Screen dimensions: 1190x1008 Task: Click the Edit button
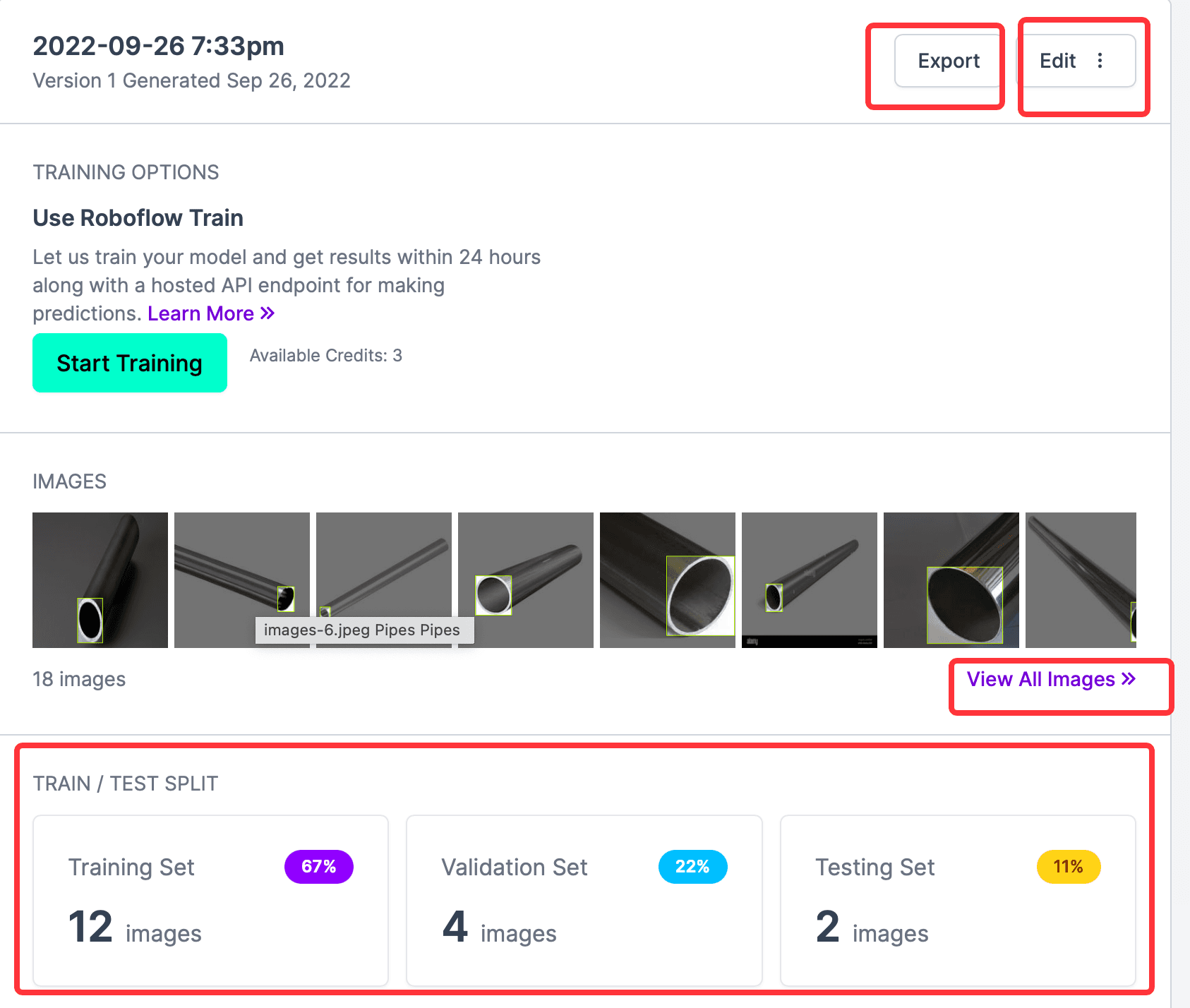tap(1057, 61)
